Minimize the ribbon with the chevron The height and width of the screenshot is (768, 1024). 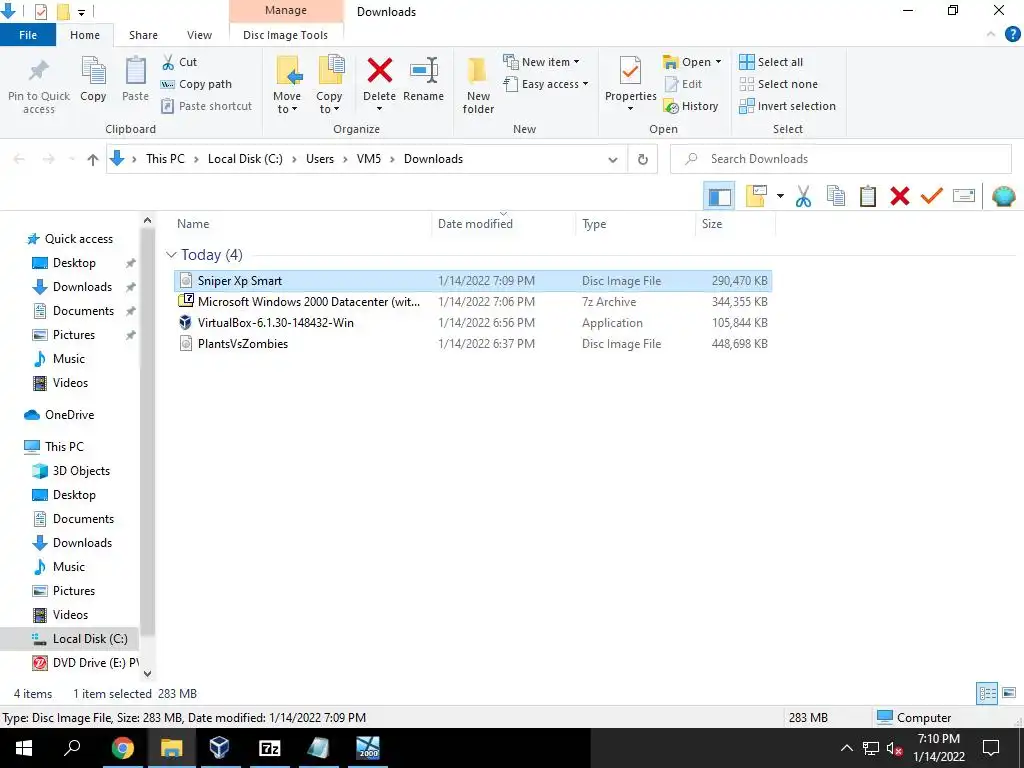coord(991,35)
